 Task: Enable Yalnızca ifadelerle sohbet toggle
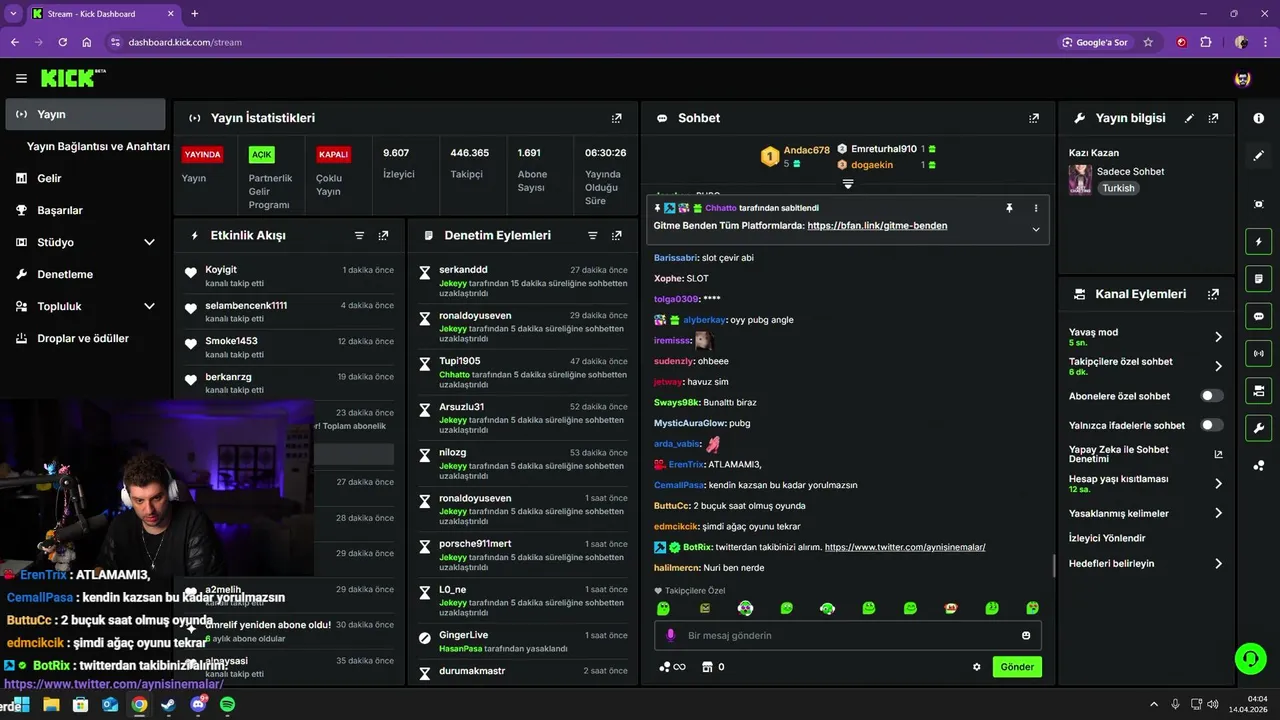[1211, 425]
